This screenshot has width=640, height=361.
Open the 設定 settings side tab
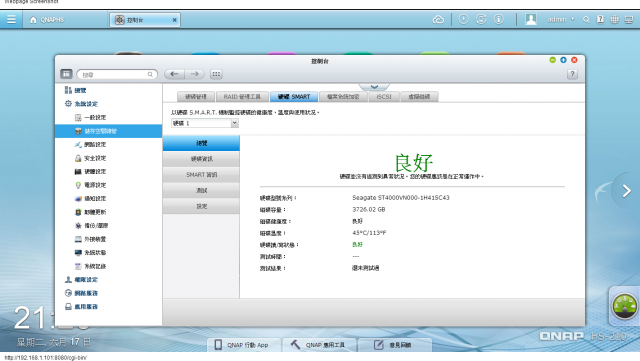(201, 206)
